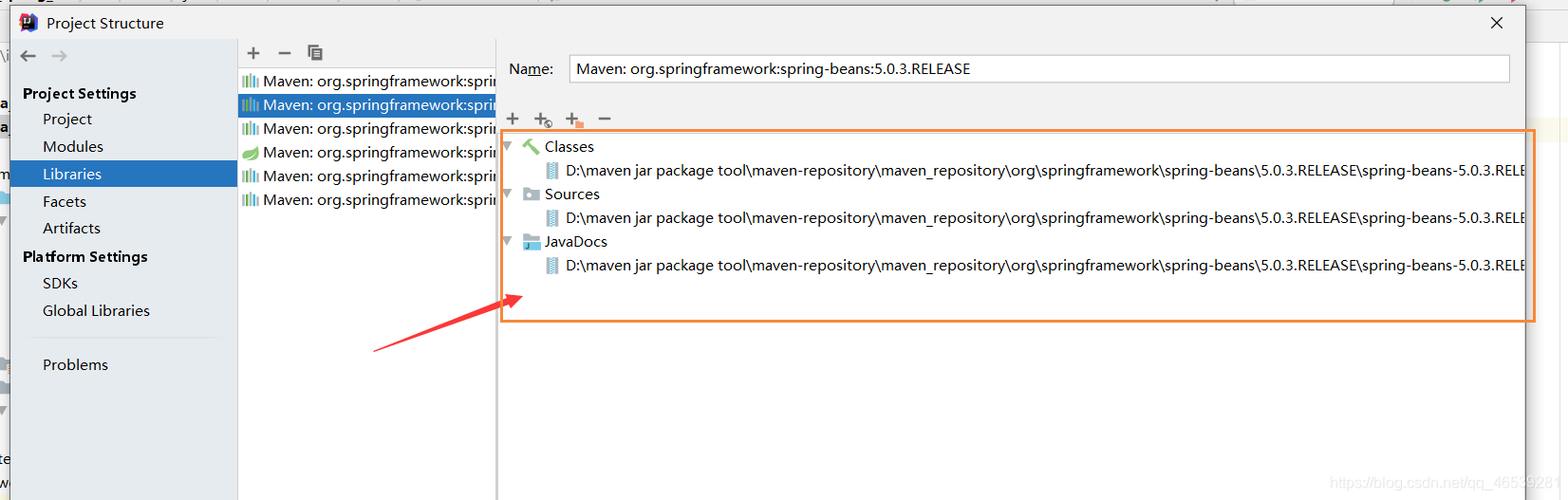
Task: Select Libraries in the settings sidebar
Action: [123, 174]
